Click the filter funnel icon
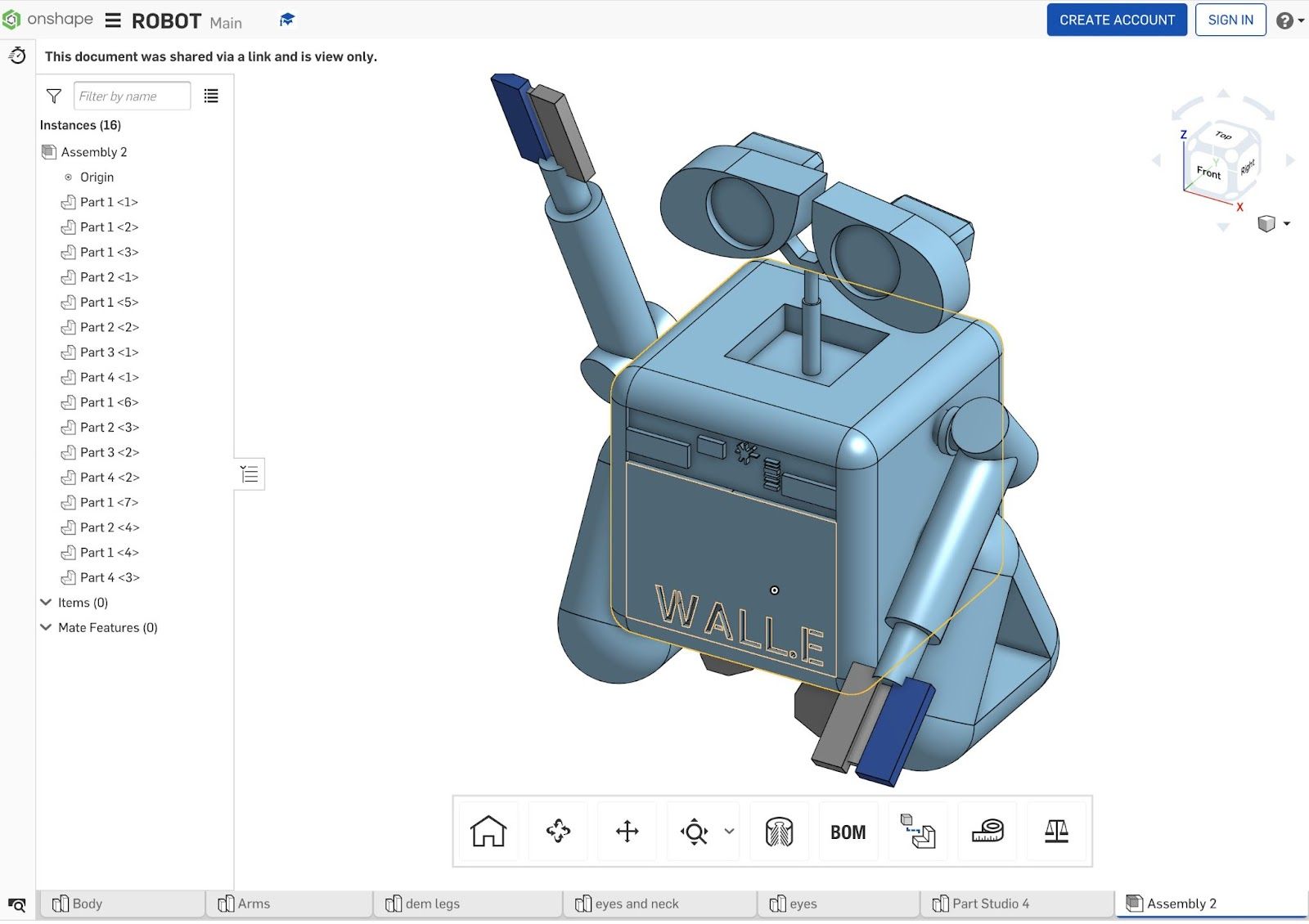Image resolution: width=1309 pixels, height=924 pixels. pos(54,96)
